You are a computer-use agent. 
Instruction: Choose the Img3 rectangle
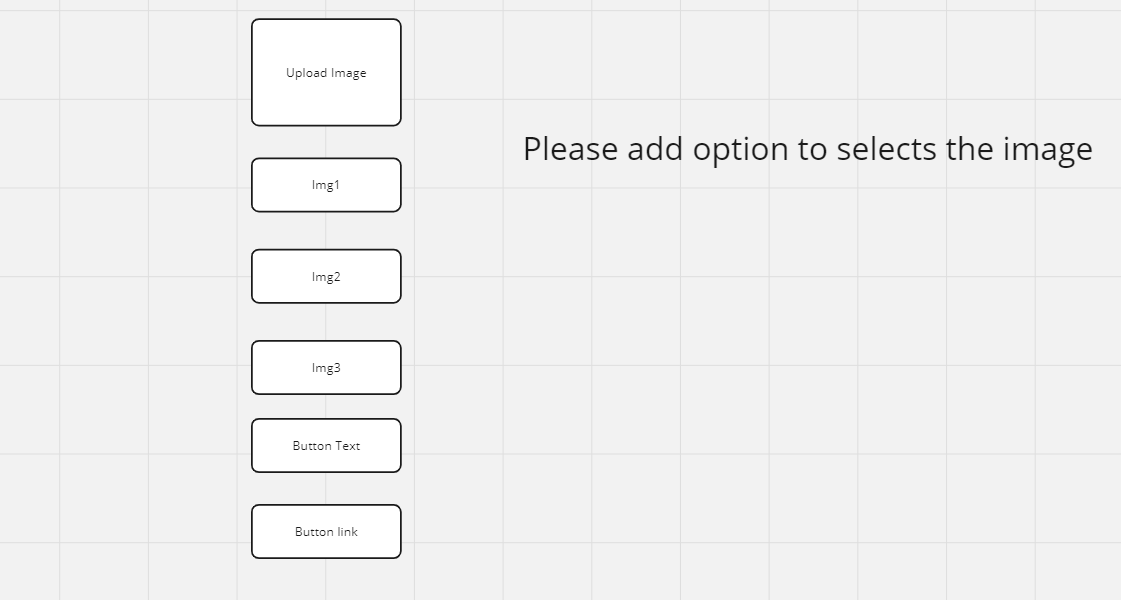(326, 368)
